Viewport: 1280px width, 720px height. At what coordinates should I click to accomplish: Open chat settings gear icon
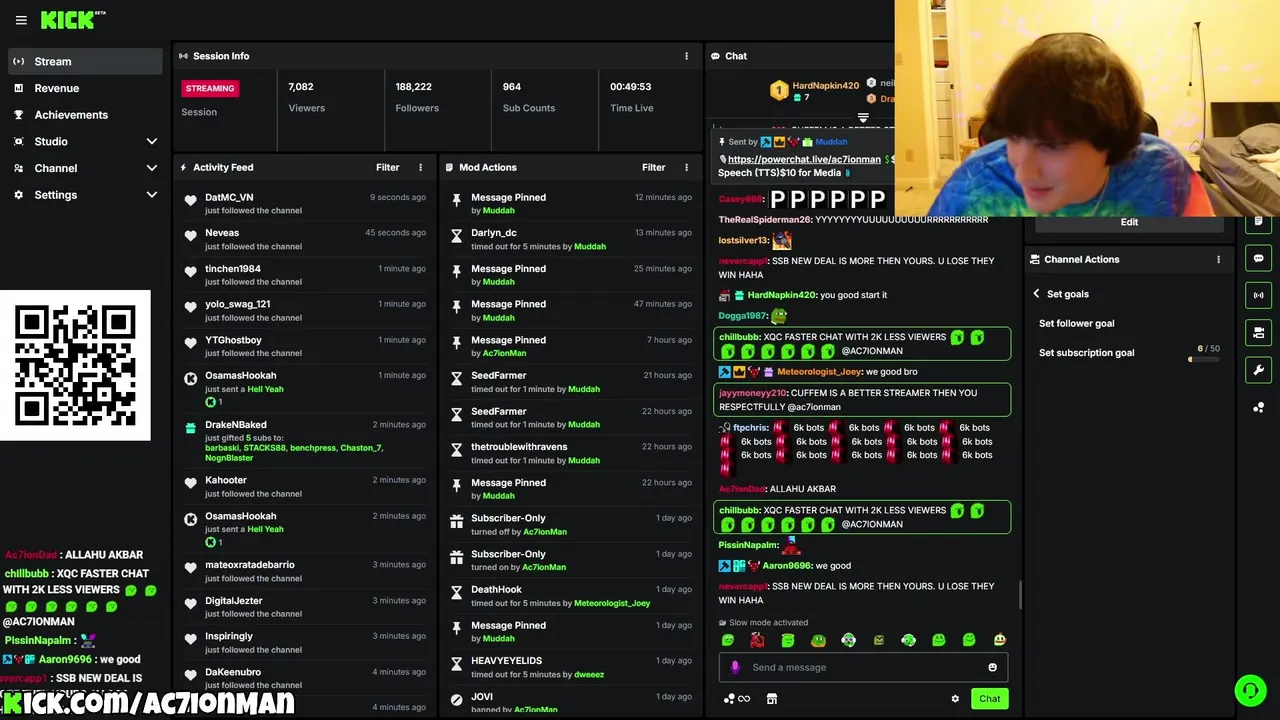click(x=955, y=699)
